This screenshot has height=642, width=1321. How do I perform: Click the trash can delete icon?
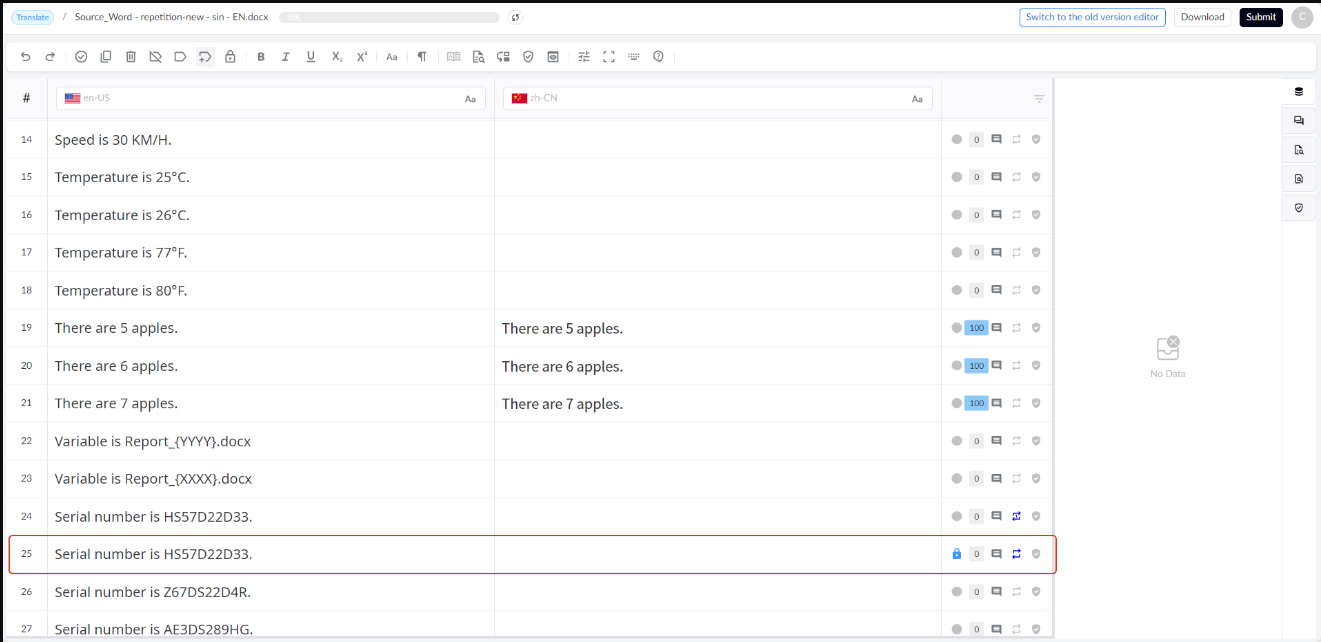(x=131, y=57)
